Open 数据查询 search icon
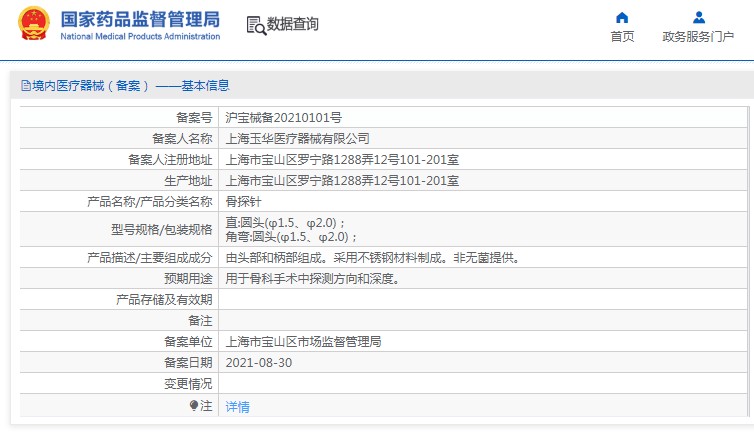This screenshot has width=754, height=433. point(256,25)
